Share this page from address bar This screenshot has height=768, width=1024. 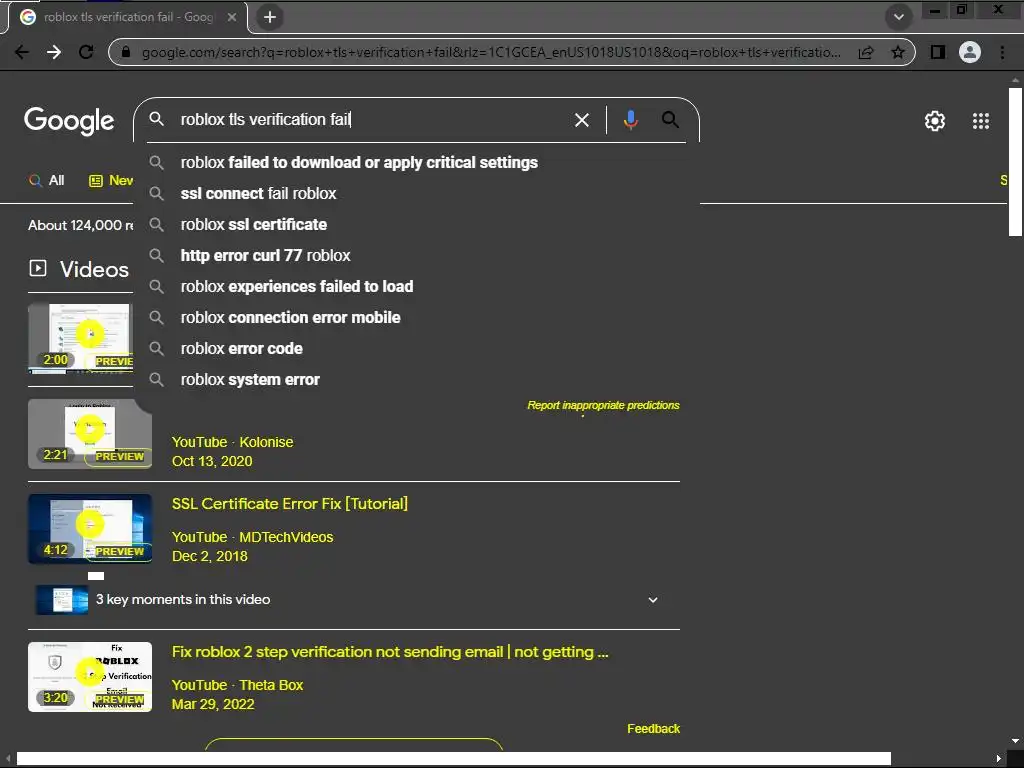866,52
